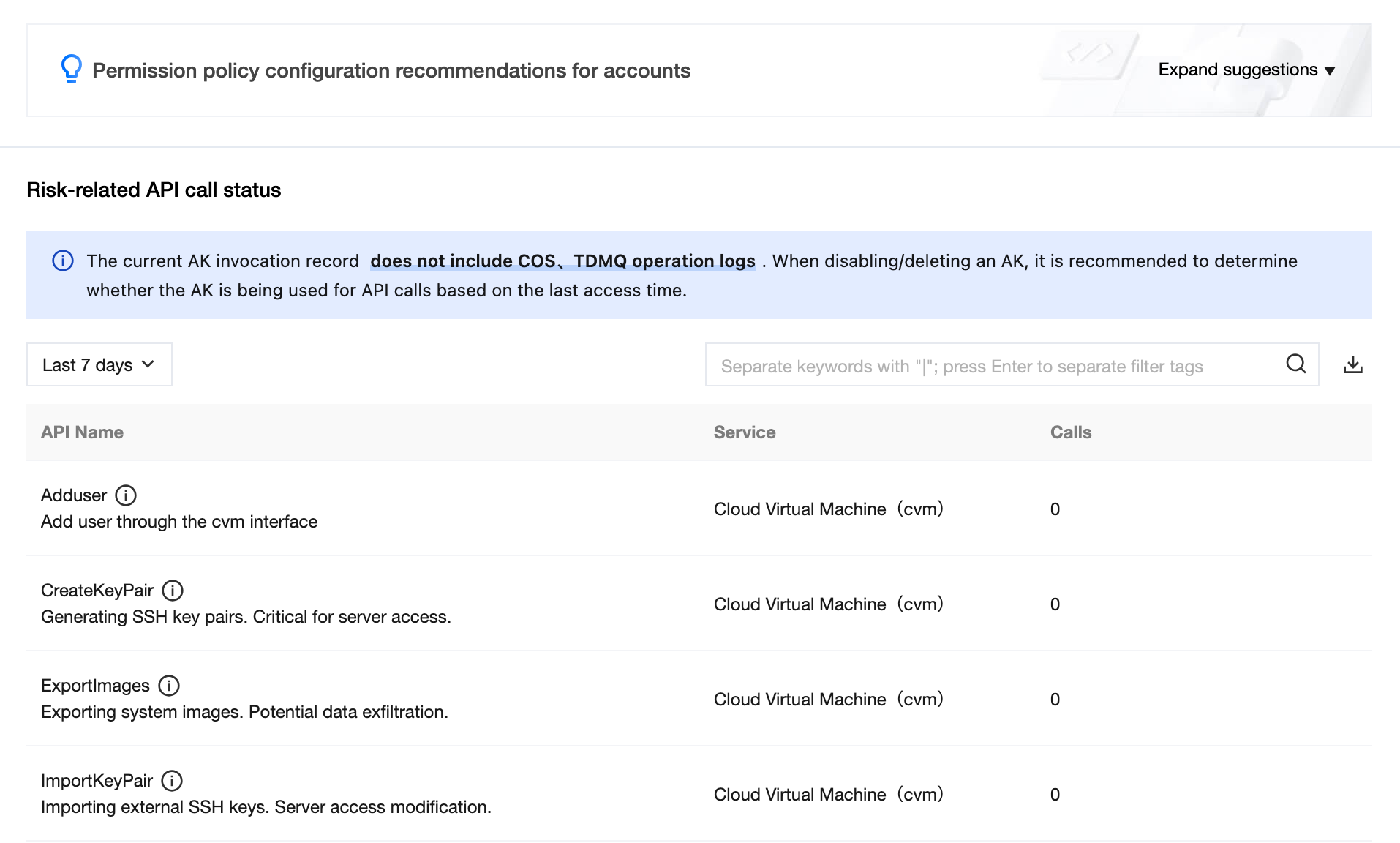Image resolution: width=1400 pixels, height=843 pixels.
Task: Select the CreateKeyPair API name
Action: point(97,591)
